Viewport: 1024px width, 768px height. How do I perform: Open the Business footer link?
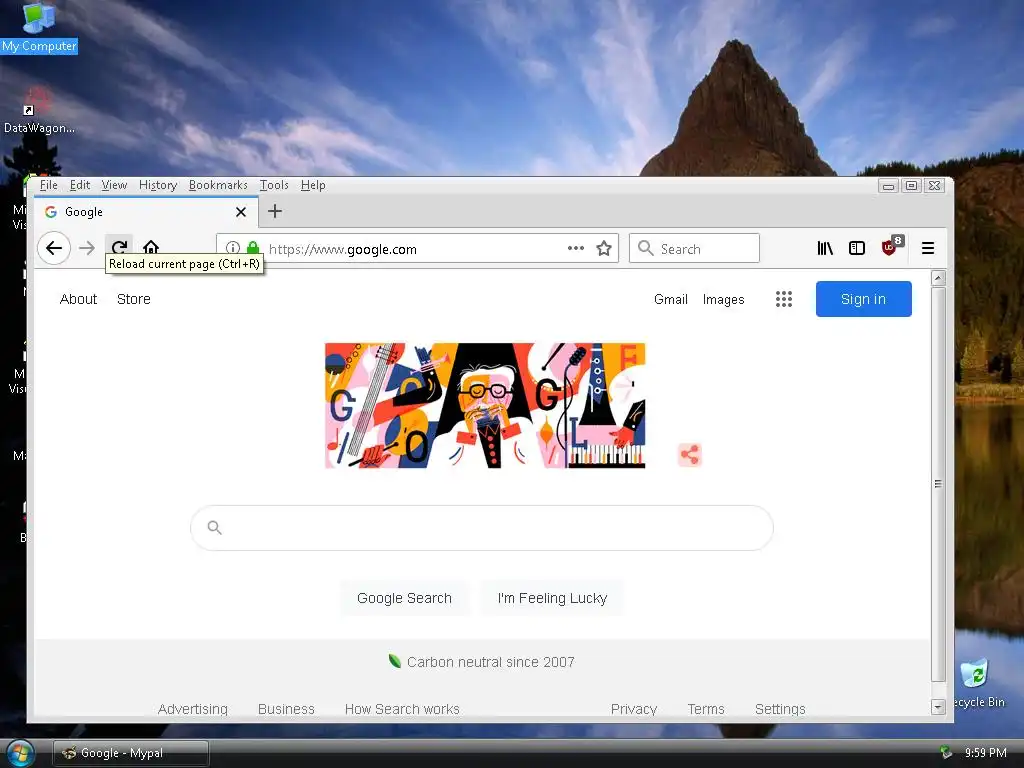[x=286, y=709]
